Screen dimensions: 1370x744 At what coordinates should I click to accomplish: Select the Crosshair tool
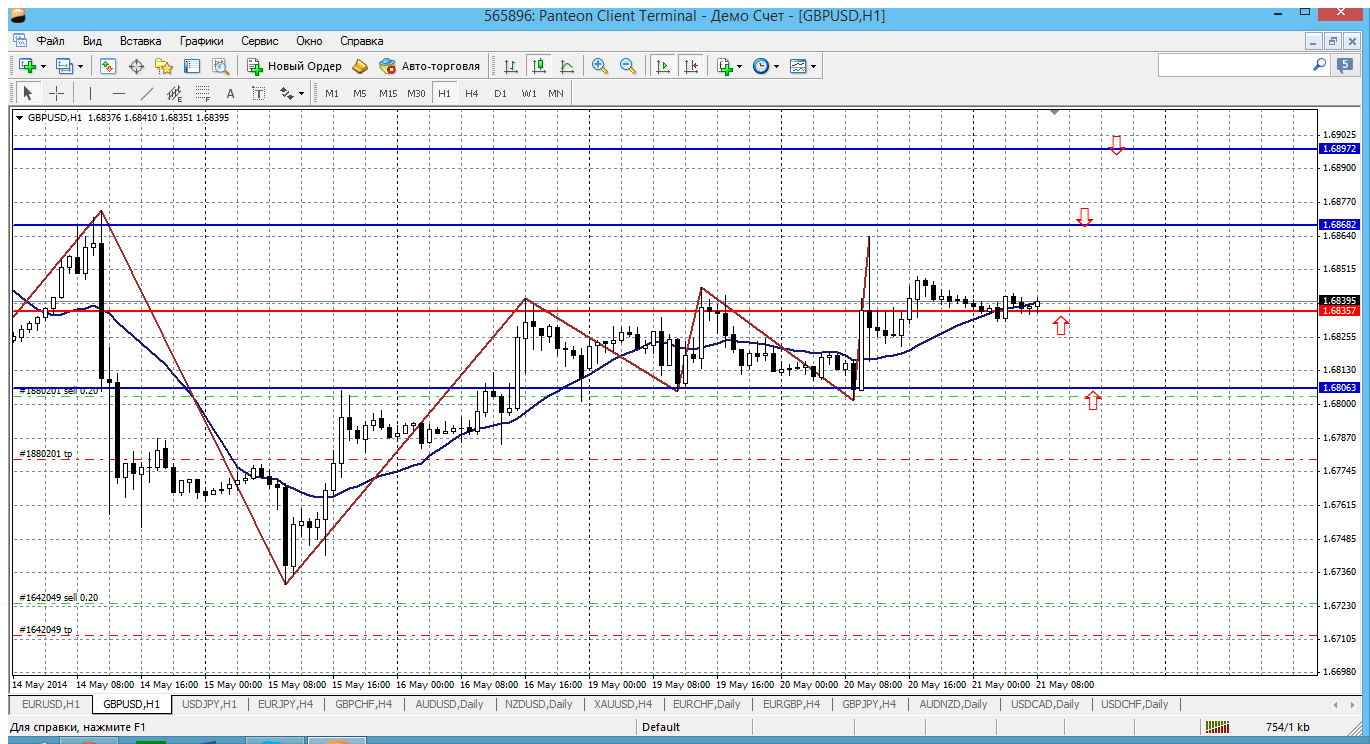coord(57,93)
